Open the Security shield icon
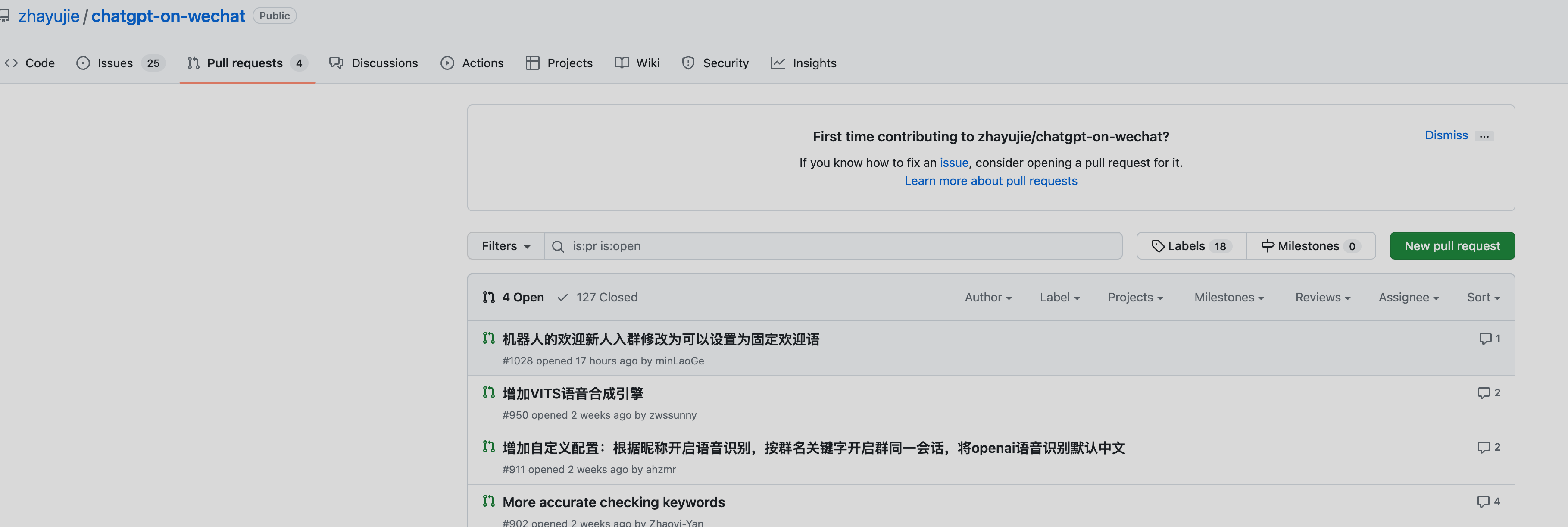 point(688,63)
